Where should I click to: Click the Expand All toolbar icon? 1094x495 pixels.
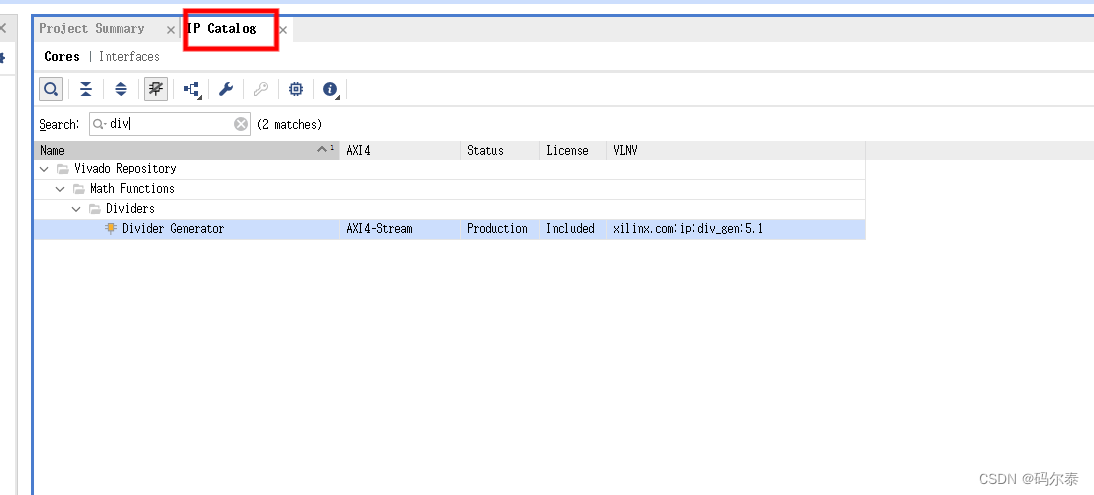pos(121,89)
